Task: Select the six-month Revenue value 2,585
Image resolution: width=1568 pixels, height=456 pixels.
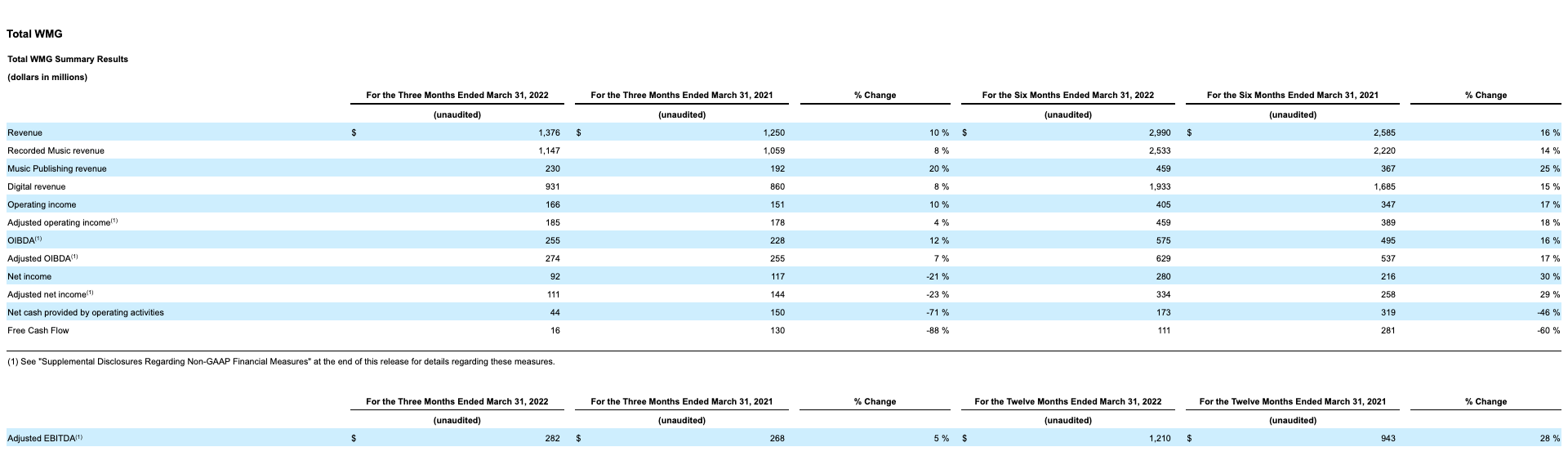Action: (1383, 132)
